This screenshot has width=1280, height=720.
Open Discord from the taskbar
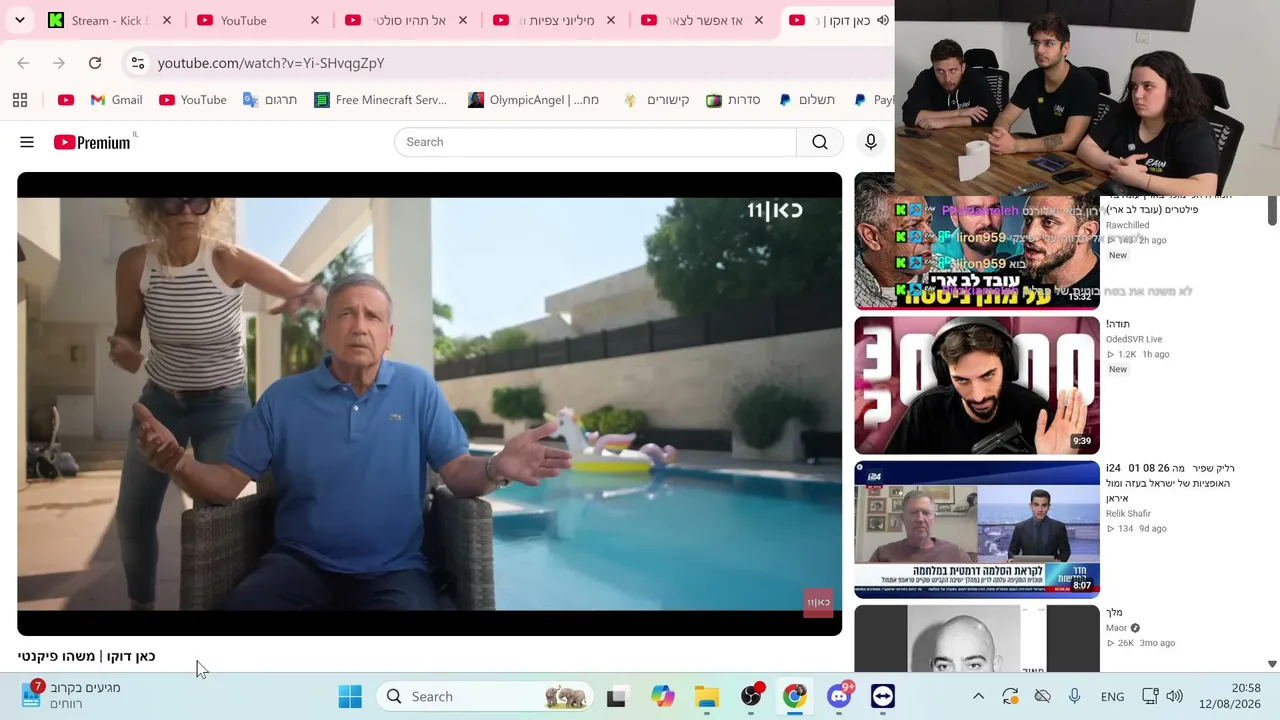pyautogui.click(x=839, y=697)
